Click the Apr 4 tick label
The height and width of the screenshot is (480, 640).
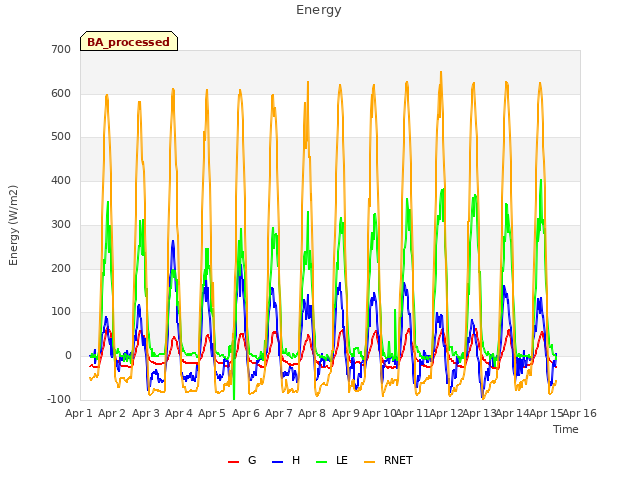(x=179, y=413)
